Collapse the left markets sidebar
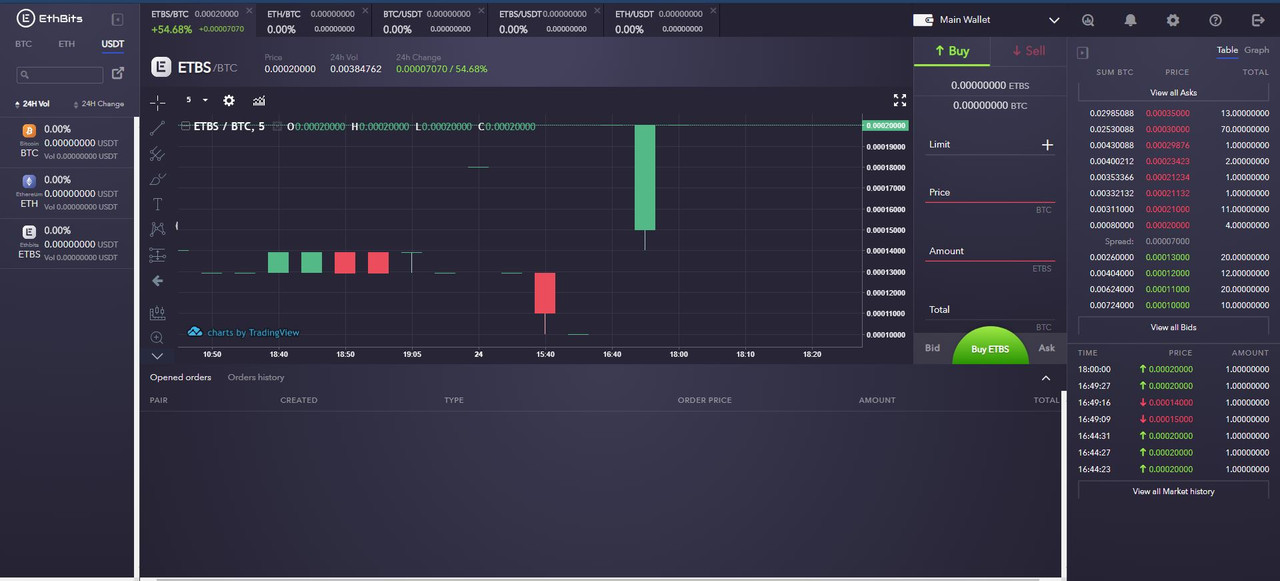The height and width of the screenshot is (581, 1280). tap(117, 19)
